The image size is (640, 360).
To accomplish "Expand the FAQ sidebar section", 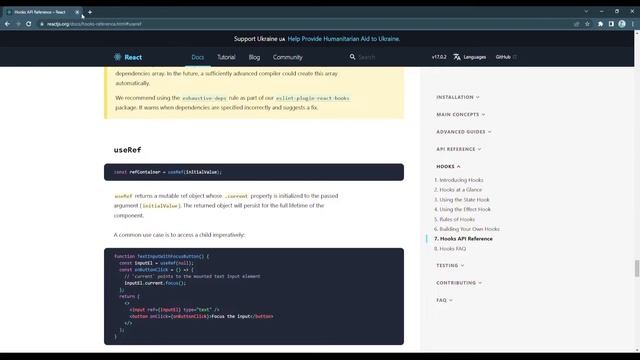I will click(x=444, y=300).
